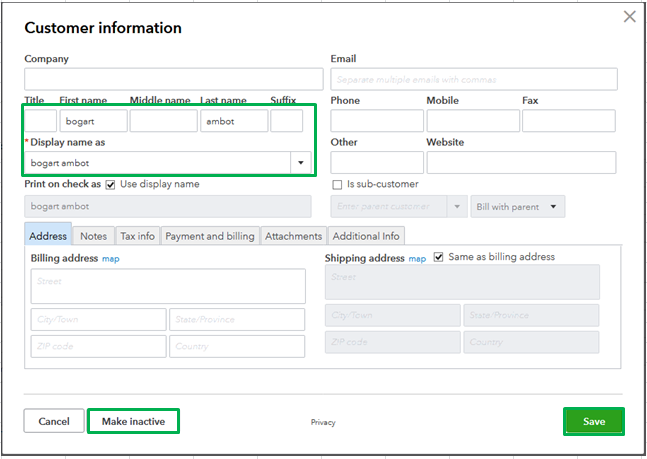Focus the Company name field
Image resolution: width=647 pixels, height=459 pixels.
(x=174, y=79)
